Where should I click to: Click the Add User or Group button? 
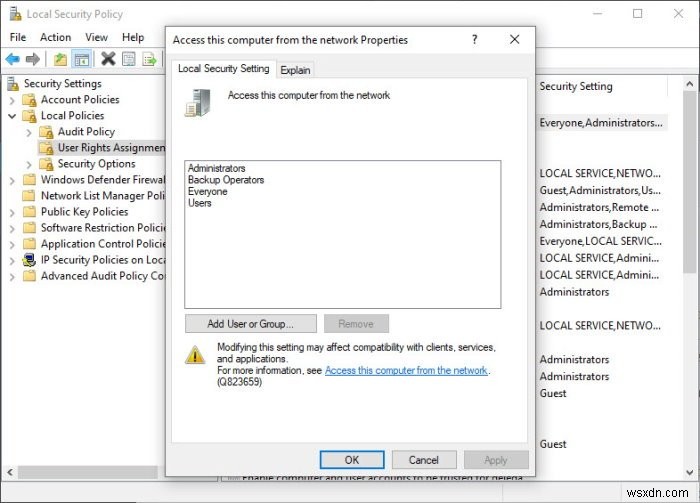[251, 324]
